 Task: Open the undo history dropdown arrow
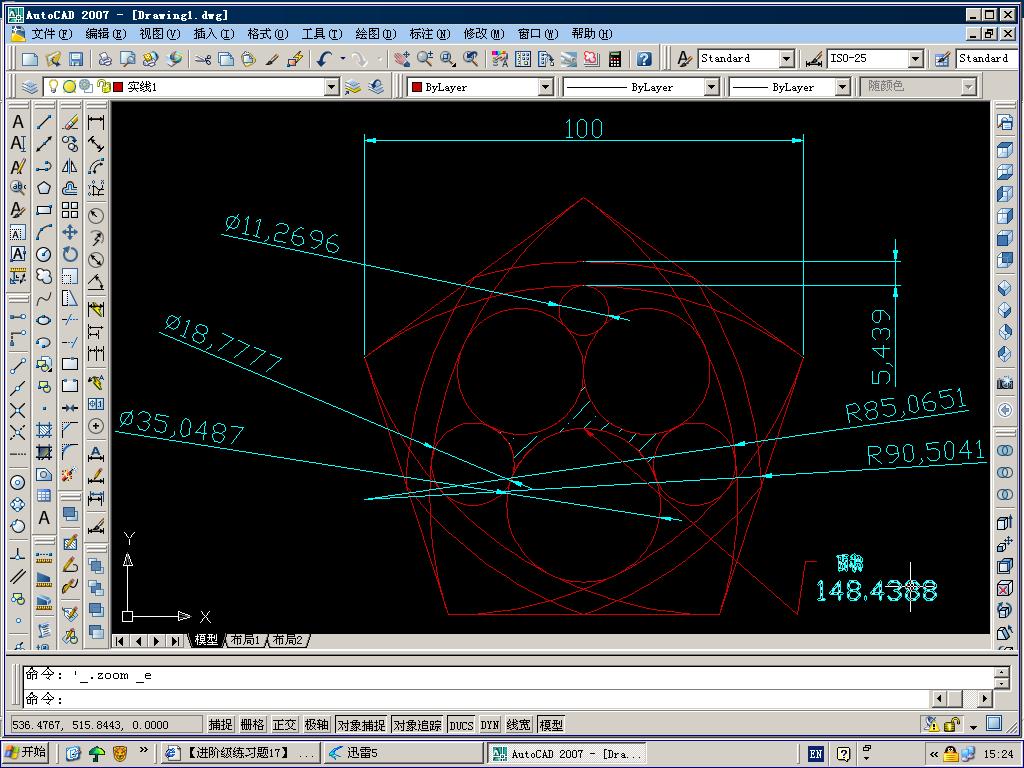pos(343,59)
